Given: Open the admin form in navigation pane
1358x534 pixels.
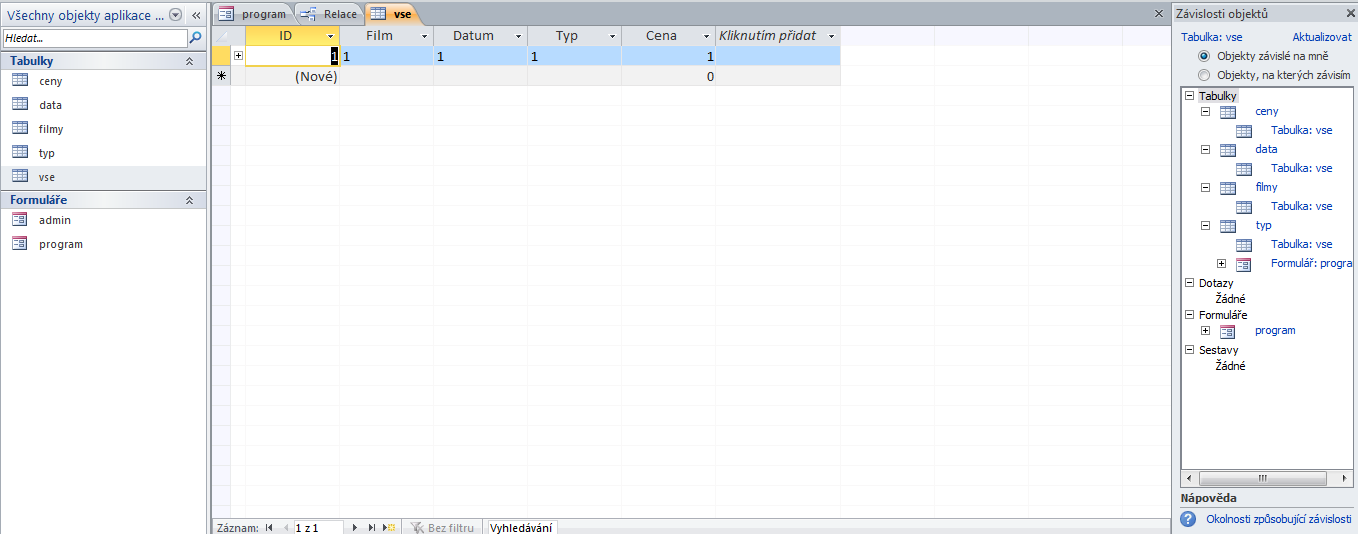Looking at the screenshot, I should (54, 220).
